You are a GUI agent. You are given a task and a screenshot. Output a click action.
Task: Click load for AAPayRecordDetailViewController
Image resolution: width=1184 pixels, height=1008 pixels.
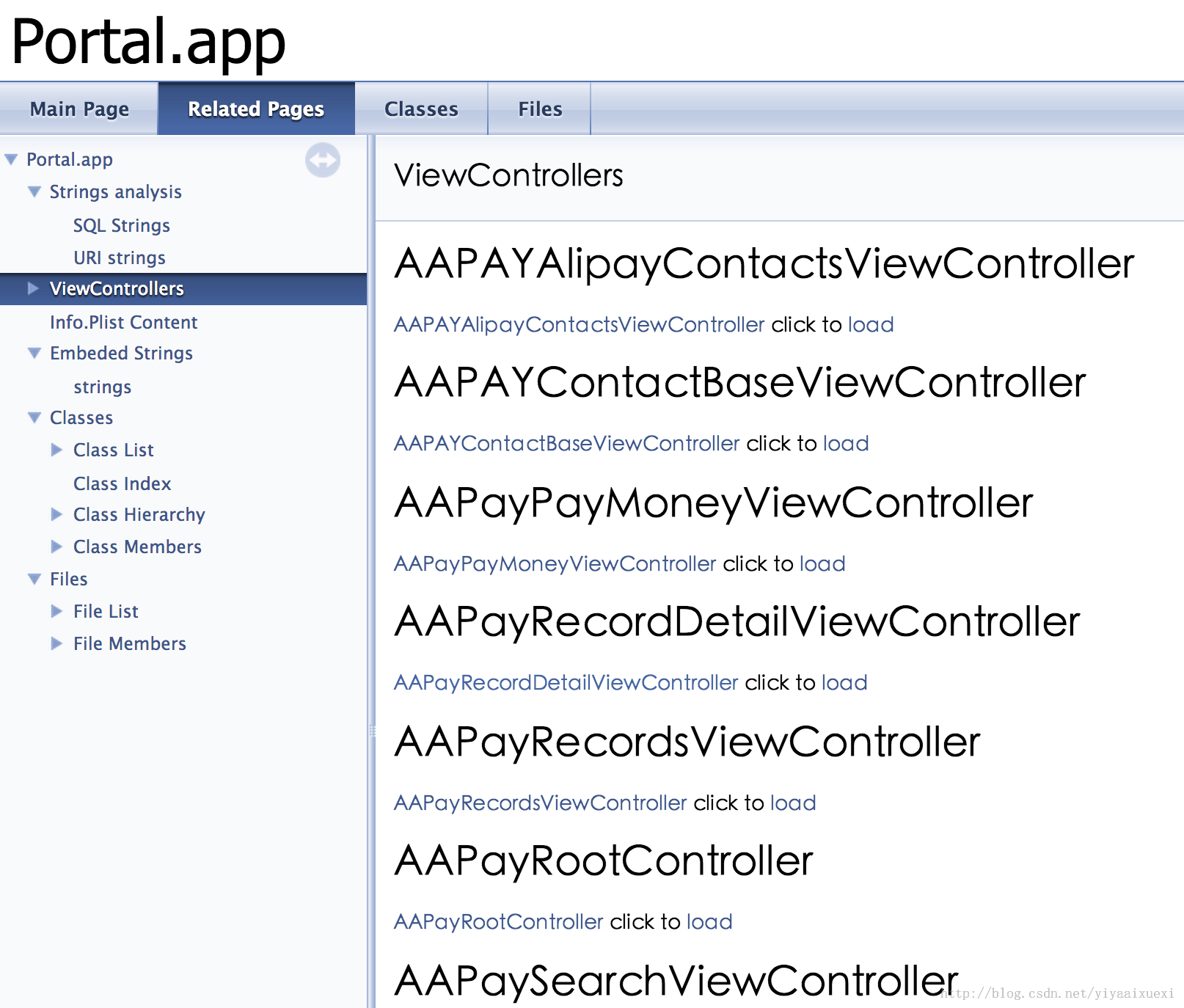[844, 682]
